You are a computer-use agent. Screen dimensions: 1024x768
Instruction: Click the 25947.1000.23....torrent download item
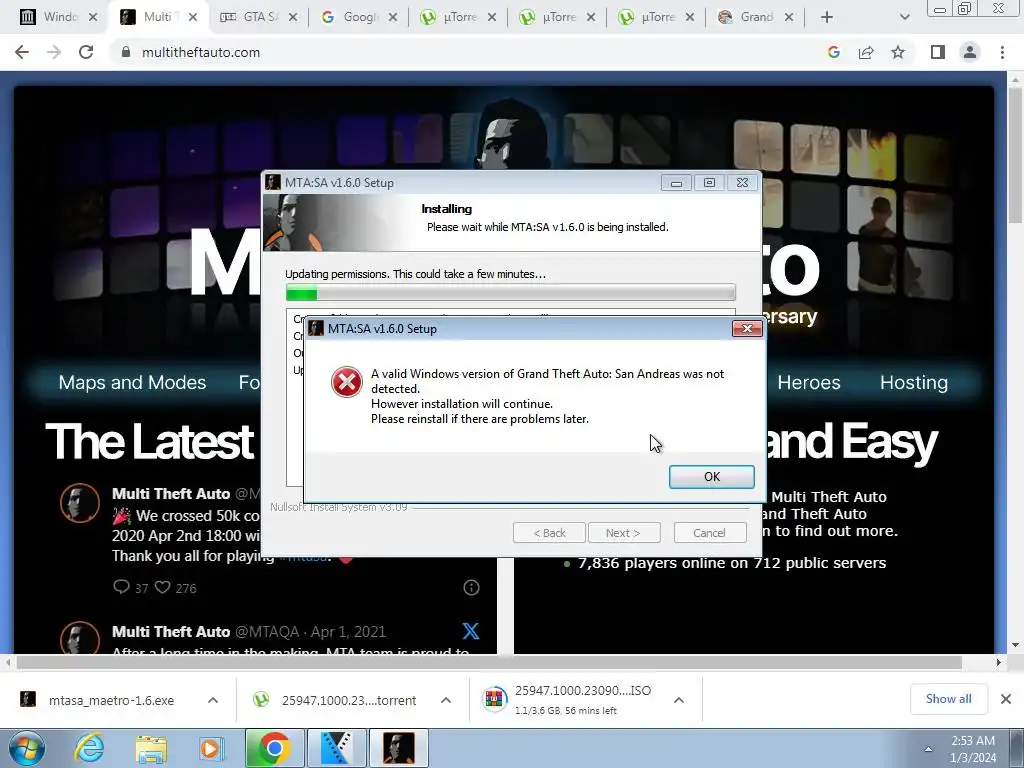[334, 700]
